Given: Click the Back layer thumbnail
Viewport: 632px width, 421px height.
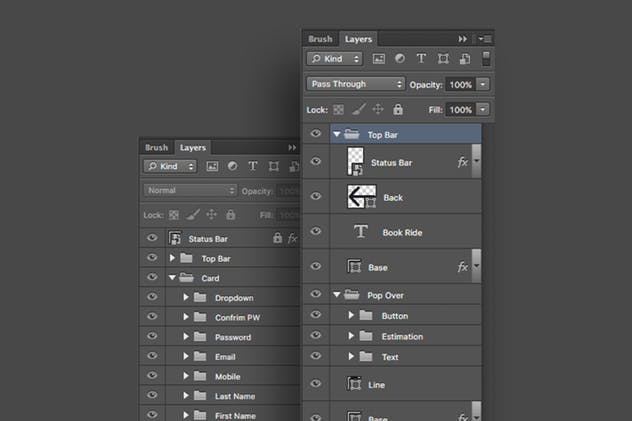Looking at the screenshot, I should coord(360,197).
